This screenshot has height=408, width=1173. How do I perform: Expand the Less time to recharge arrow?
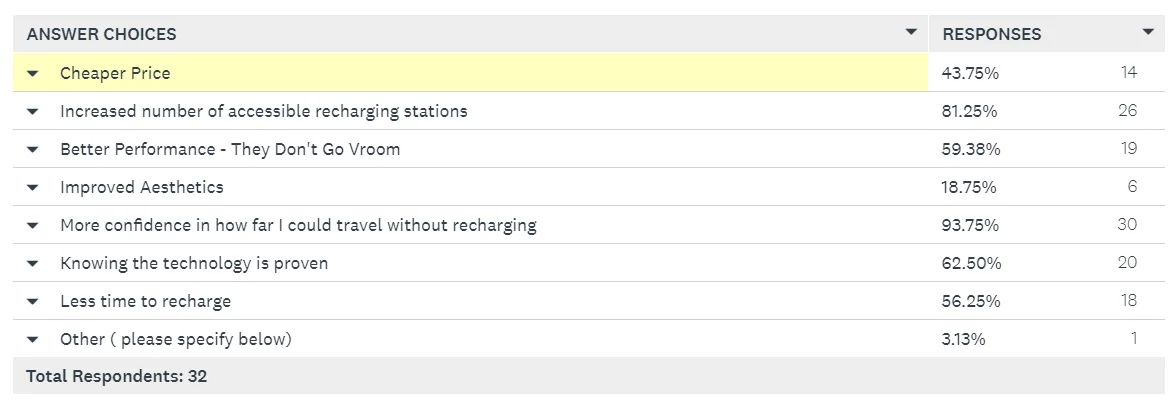pos(32,302)
